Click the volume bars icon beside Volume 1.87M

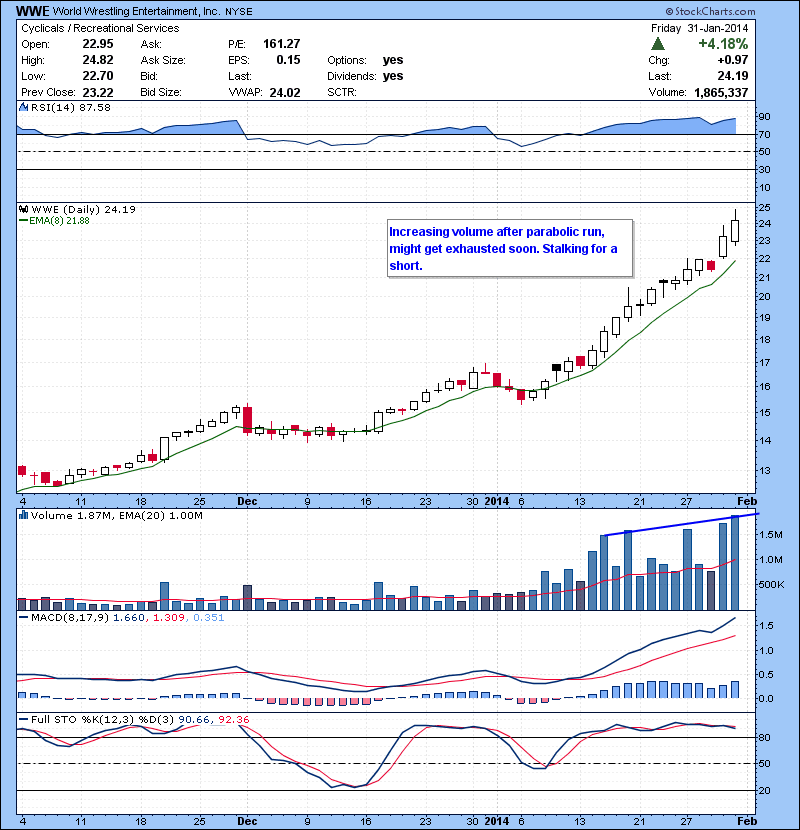(x=23, y=515)
